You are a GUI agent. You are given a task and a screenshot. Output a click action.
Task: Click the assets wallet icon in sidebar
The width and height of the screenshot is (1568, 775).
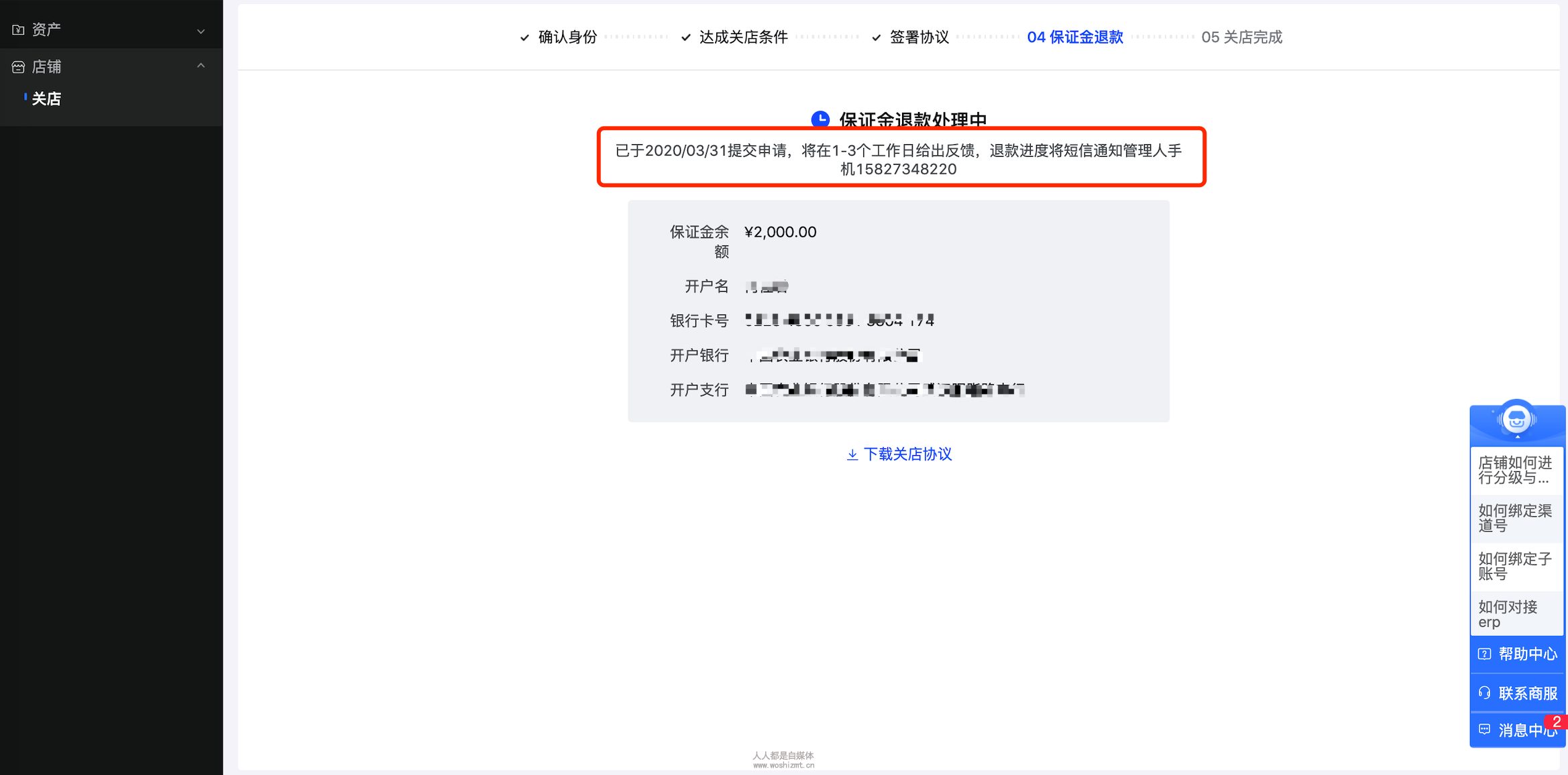tap(18, 29)
